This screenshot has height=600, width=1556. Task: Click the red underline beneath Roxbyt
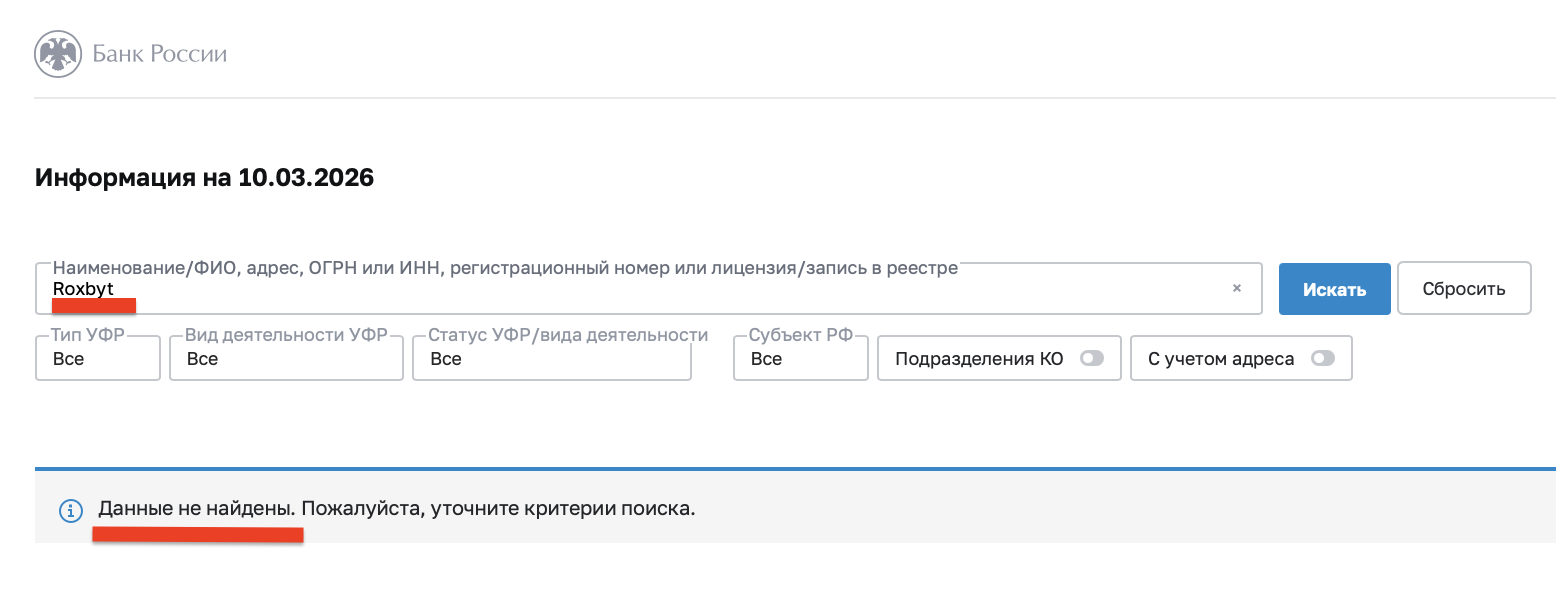(x=94, y=305)
